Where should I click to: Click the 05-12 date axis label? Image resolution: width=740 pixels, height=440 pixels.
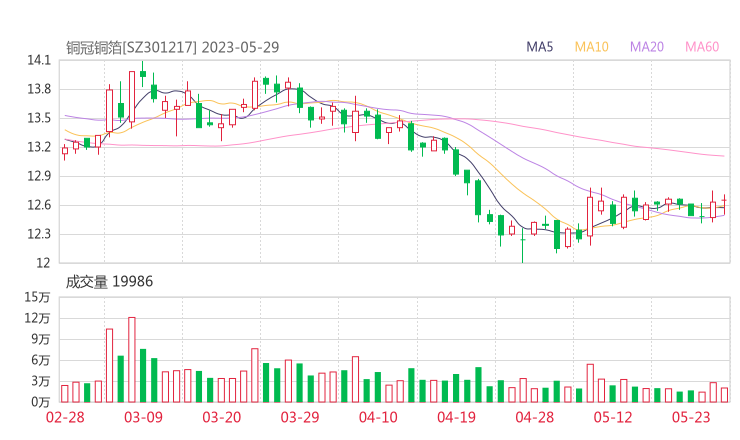click(x=613, y=417)
